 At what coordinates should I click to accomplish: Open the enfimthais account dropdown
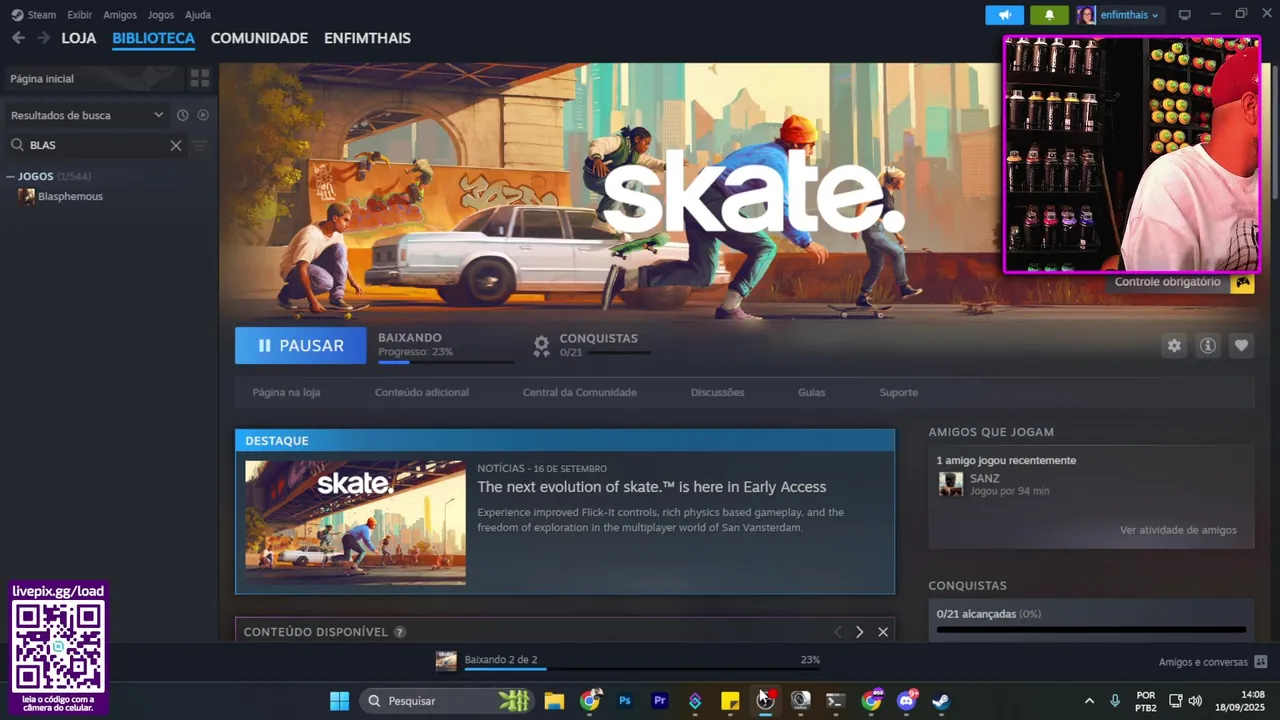point(1129,15)
